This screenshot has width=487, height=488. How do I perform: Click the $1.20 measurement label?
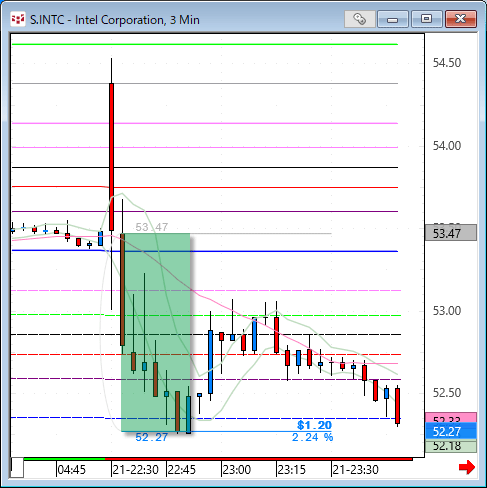click(315, 425)
